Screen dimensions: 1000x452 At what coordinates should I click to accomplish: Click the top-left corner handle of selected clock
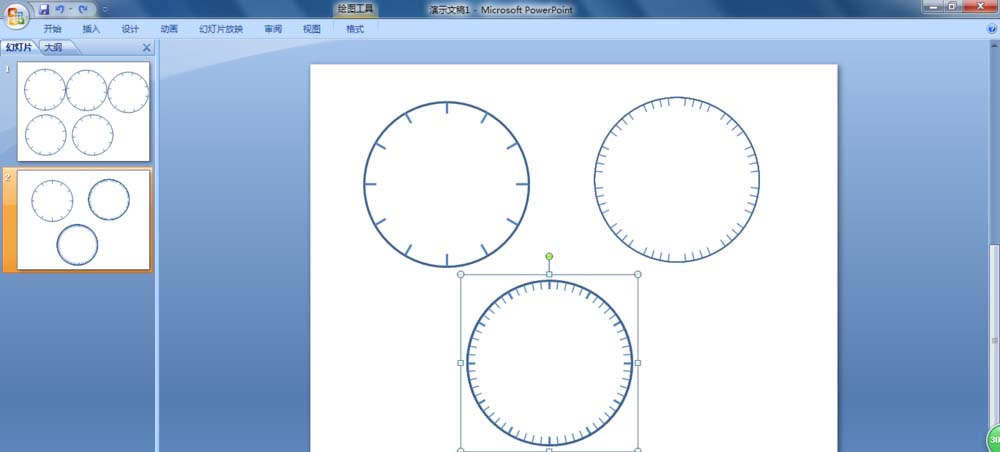[460, 275]
